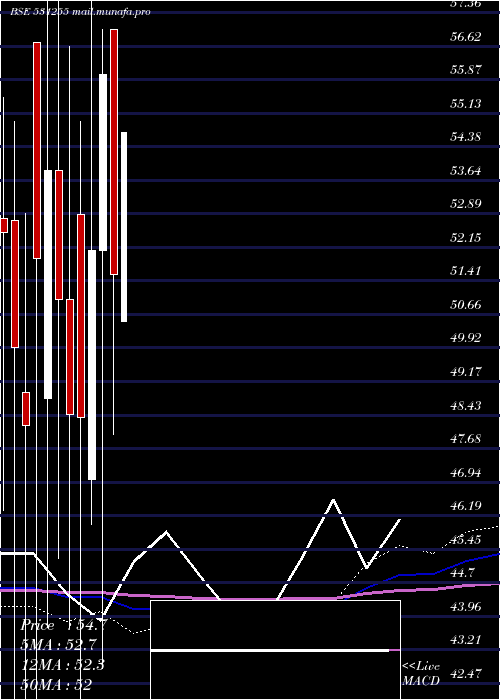
Task: Click the BSE 531255 mail.munafa.pro title text
Action: 80,12
